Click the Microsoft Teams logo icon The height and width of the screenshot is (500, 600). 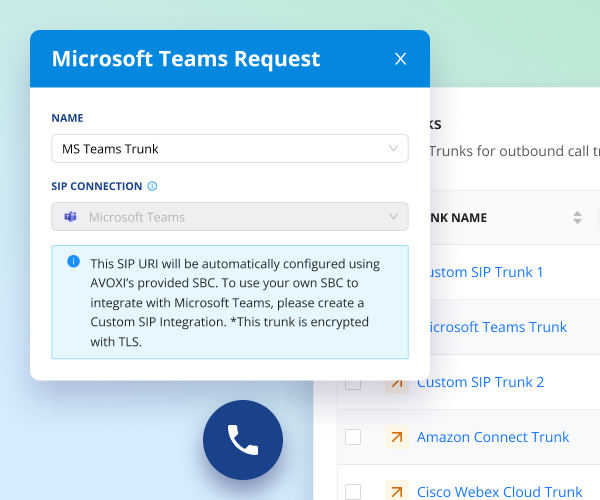coord(71,217)
